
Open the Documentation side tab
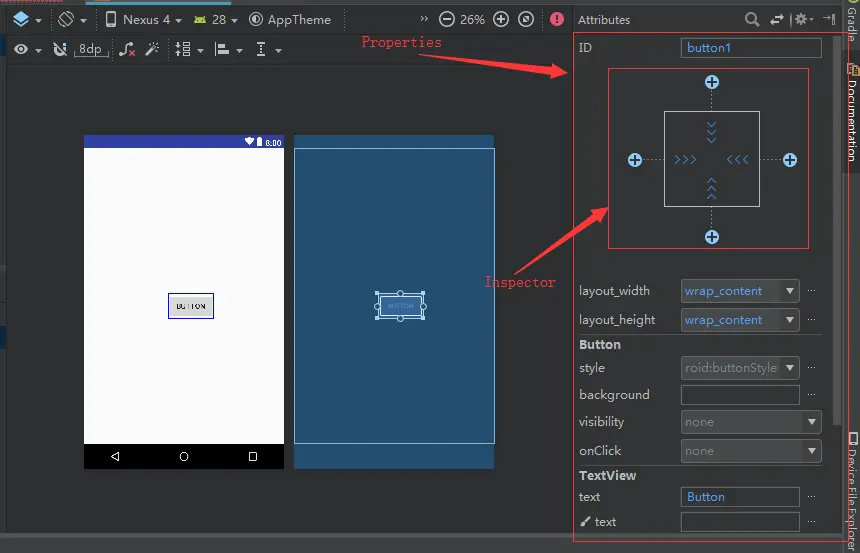(x=852, y=114)
